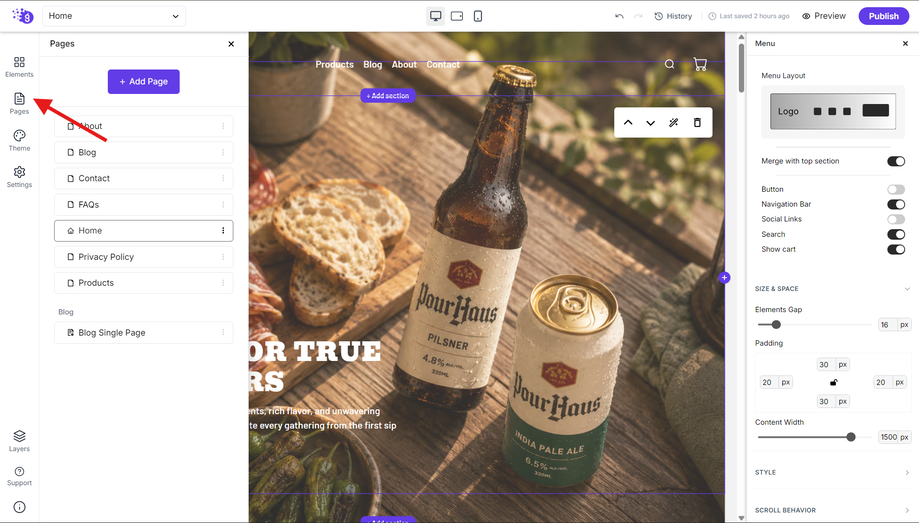The image size is (919, 523).
Task: Select the Menu Layout thumbnail
Action: [833, 111]
